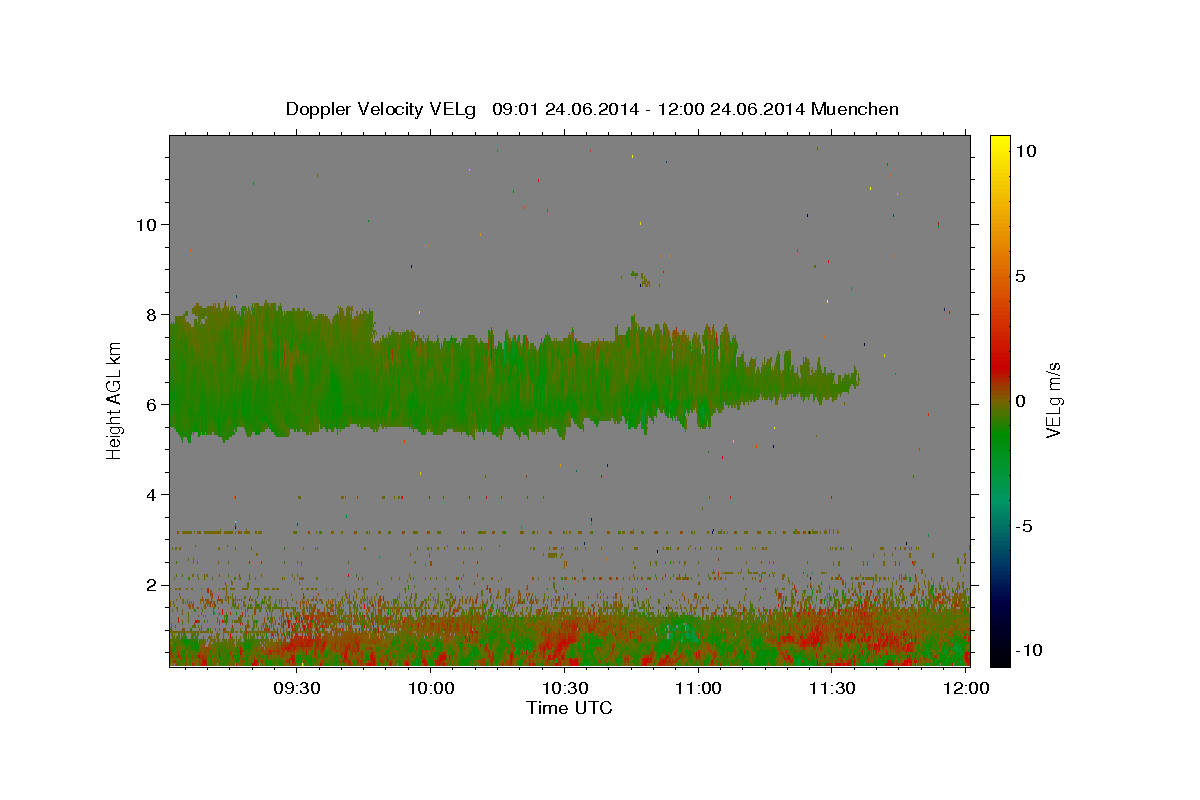The width and height of the screenshot is (1200, 800).
Task: Click the 09:30 time tick label
Action: pyautogui.click(x=297, y=689)
